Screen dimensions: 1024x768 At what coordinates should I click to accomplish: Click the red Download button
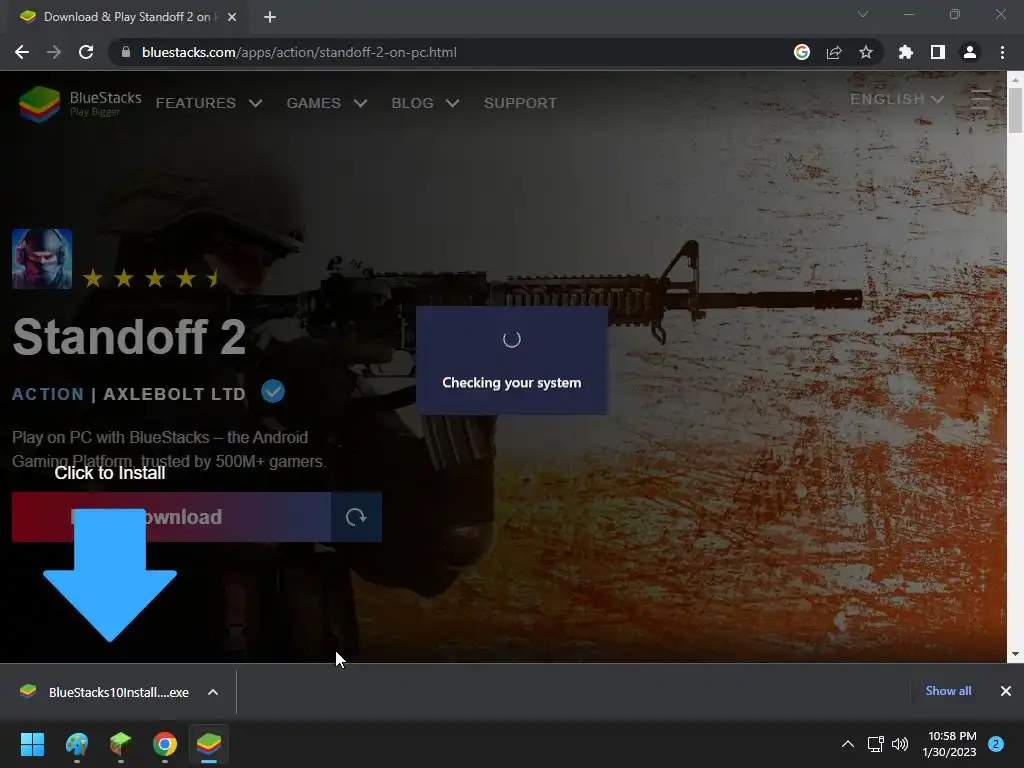click(x=171, y=517)
